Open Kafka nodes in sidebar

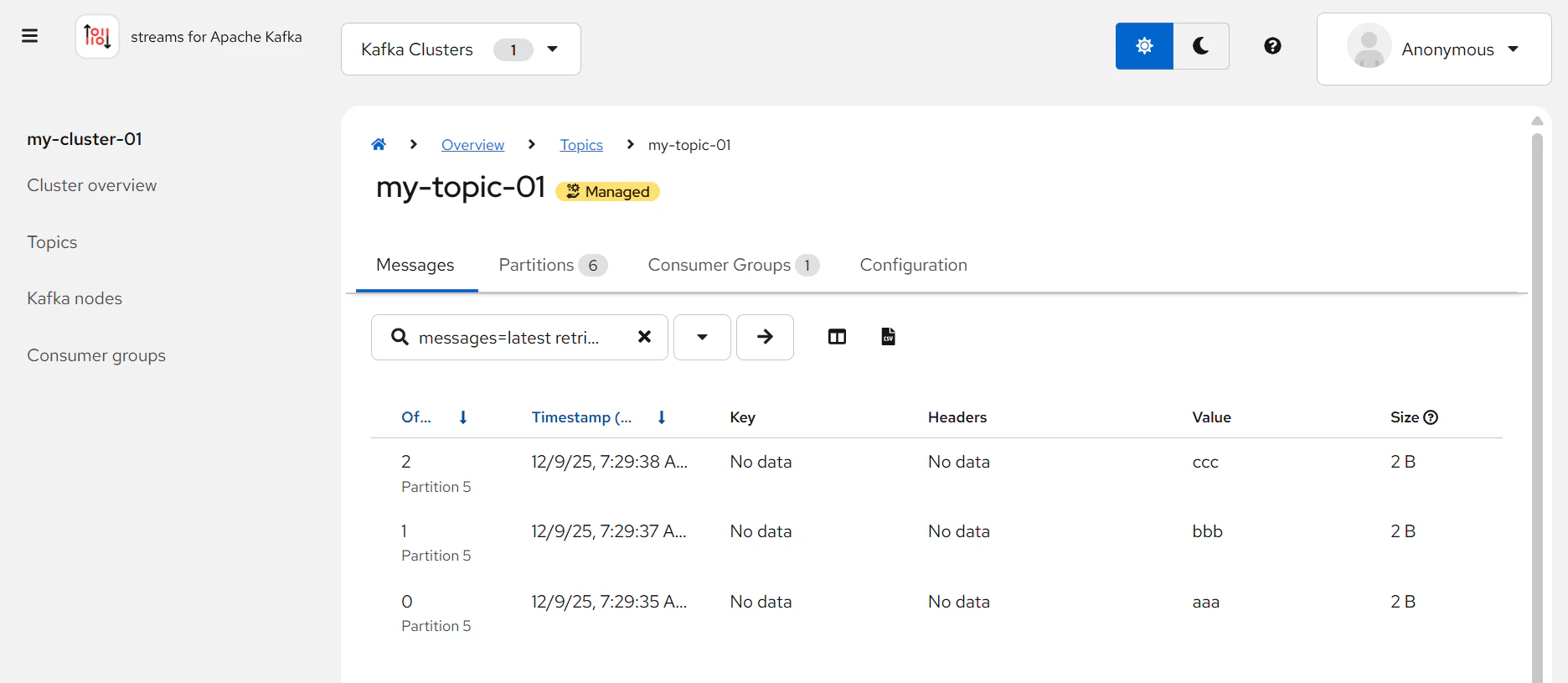pyautogui.click(x=75, y=298)
